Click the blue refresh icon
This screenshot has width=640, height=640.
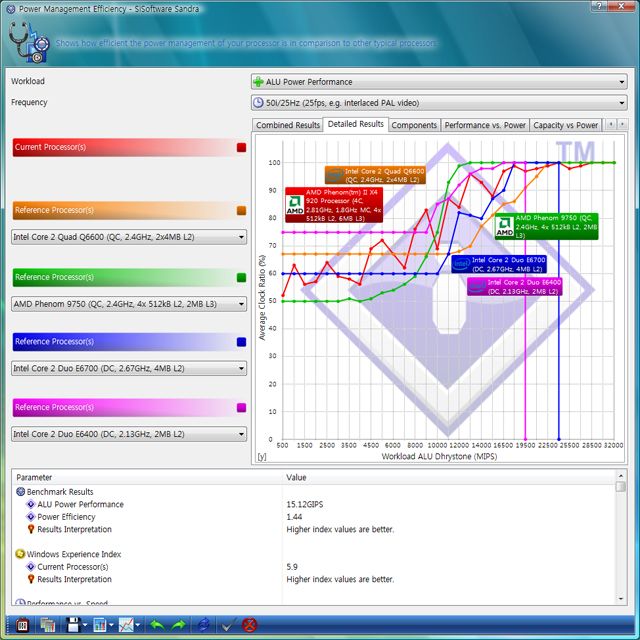tap(204, 625)
